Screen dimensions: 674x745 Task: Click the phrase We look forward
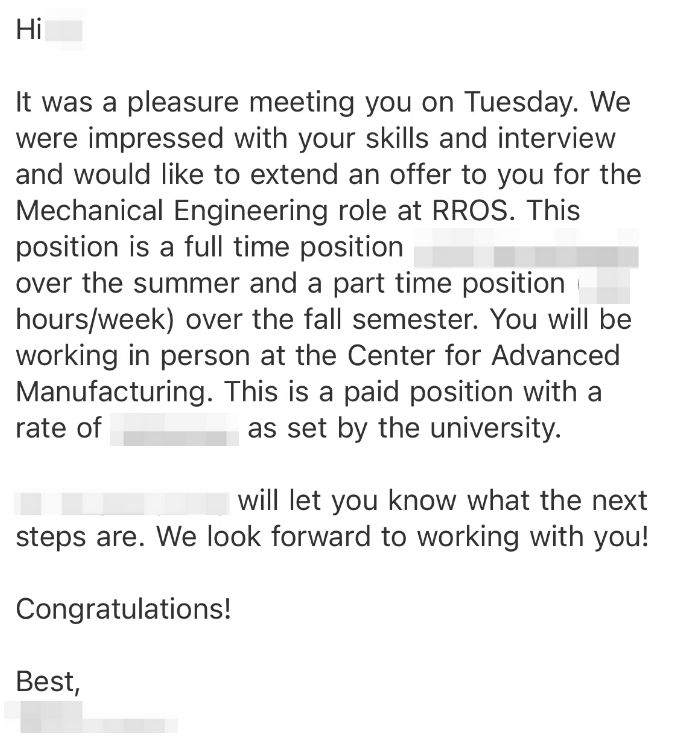point(263,537)
